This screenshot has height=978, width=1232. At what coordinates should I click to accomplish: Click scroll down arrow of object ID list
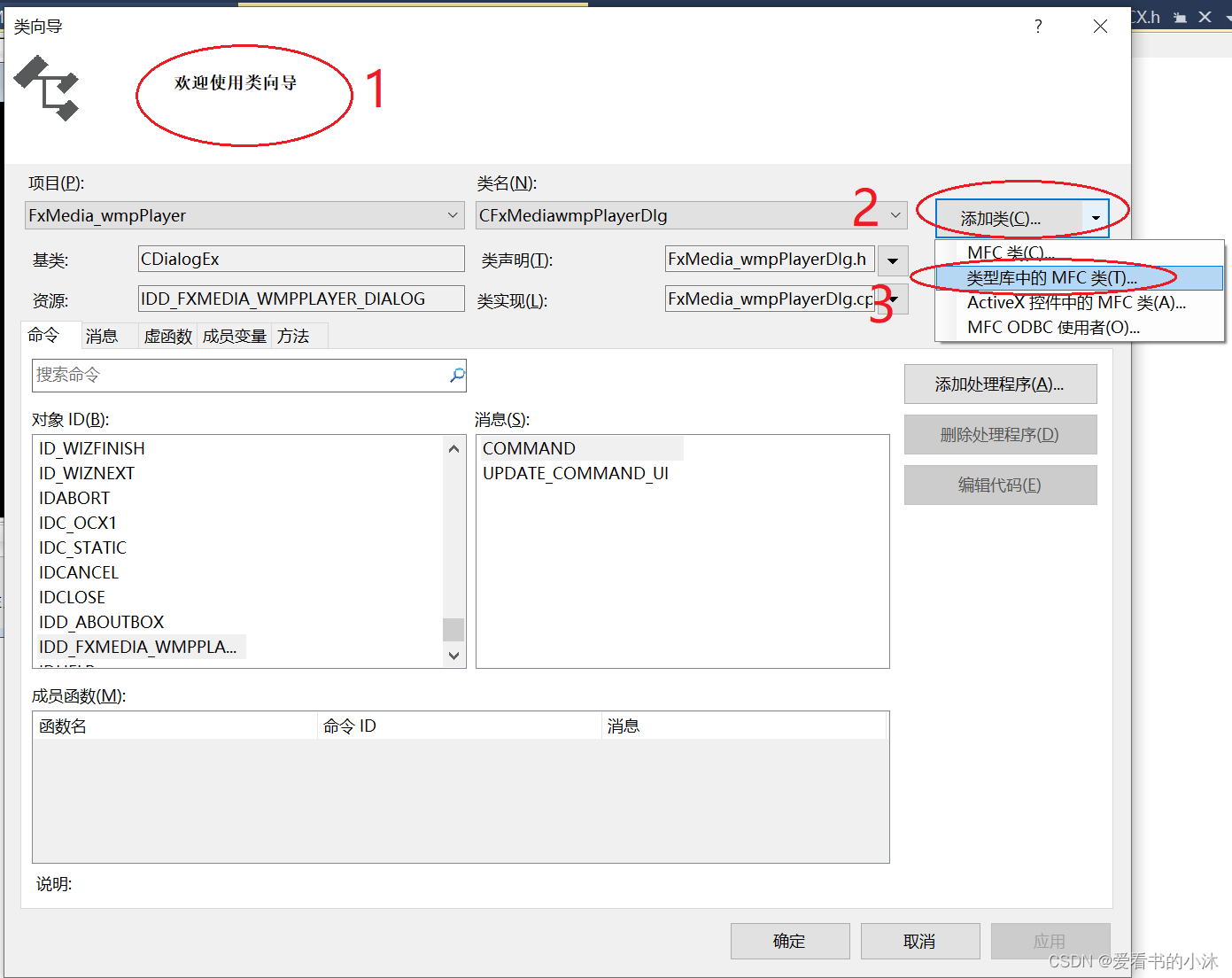[x=453, y=656]
